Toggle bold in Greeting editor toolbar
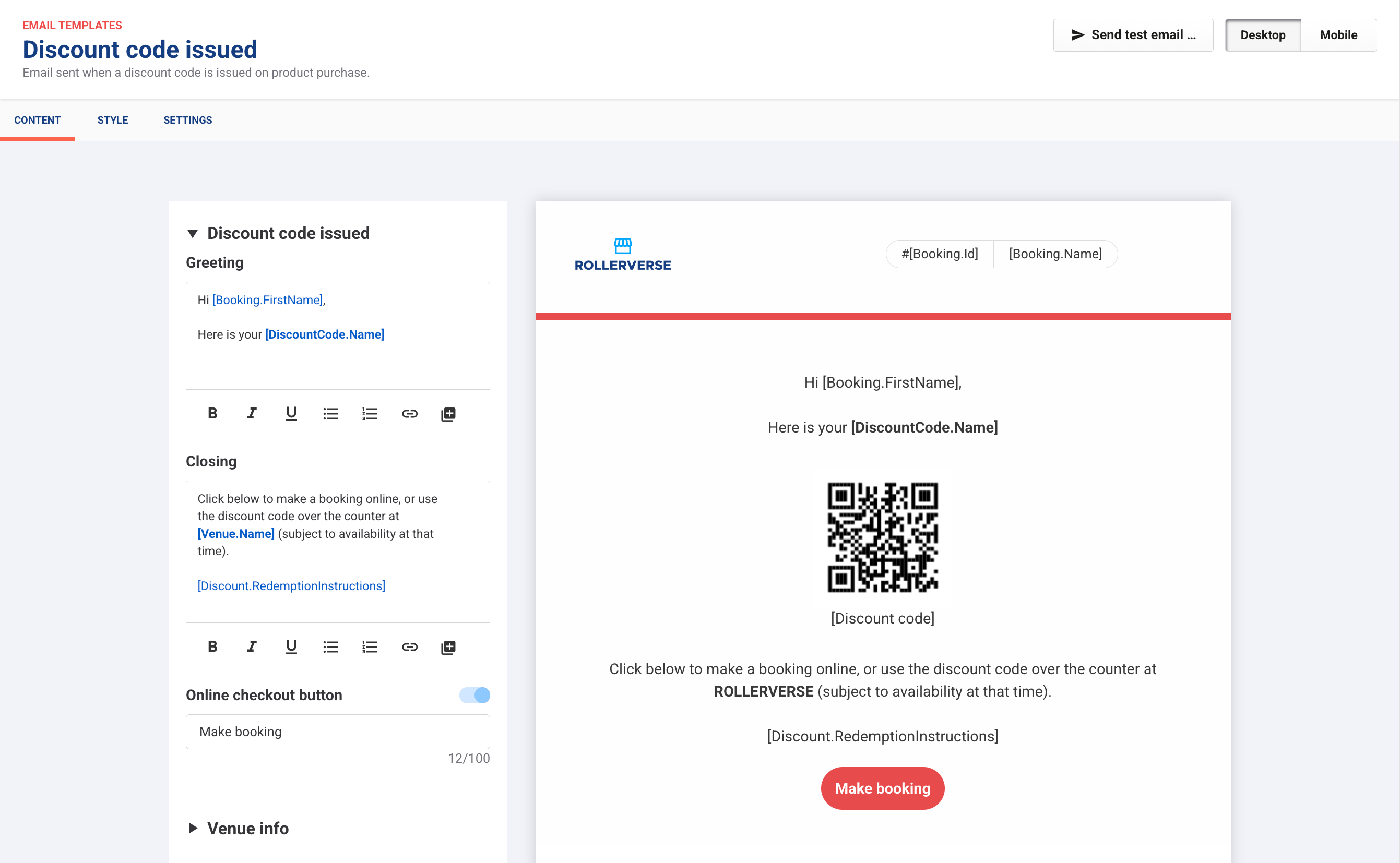Viewport: 1400px width, 863px height. coord(212,413)
